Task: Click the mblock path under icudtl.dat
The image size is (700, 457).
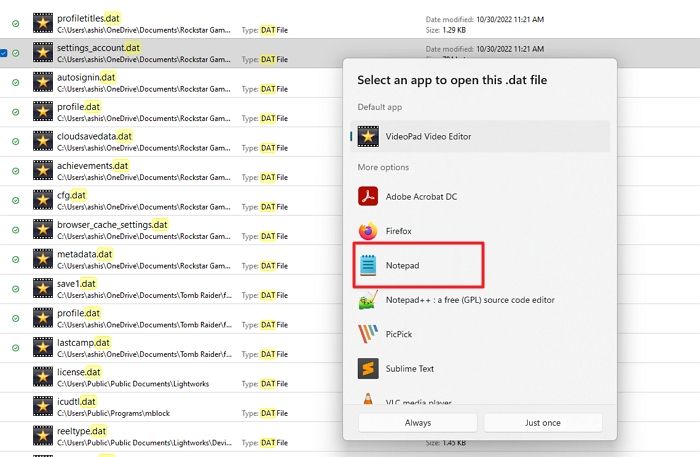Action: [113, 413]
